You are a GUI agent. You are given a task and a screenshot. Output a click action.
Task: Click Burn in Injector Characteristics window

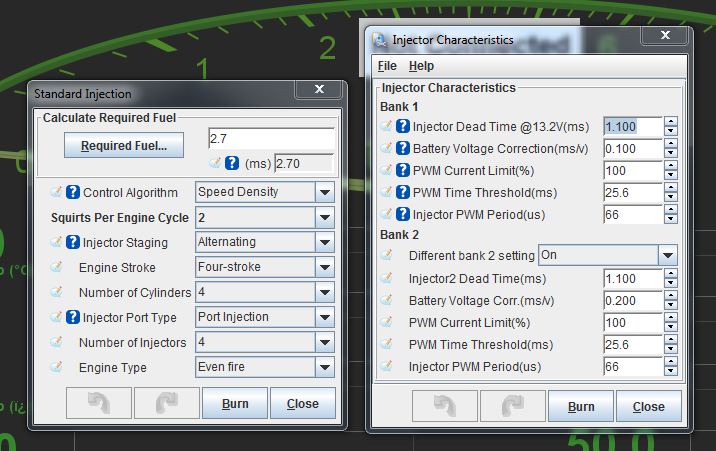click(580, 406)
